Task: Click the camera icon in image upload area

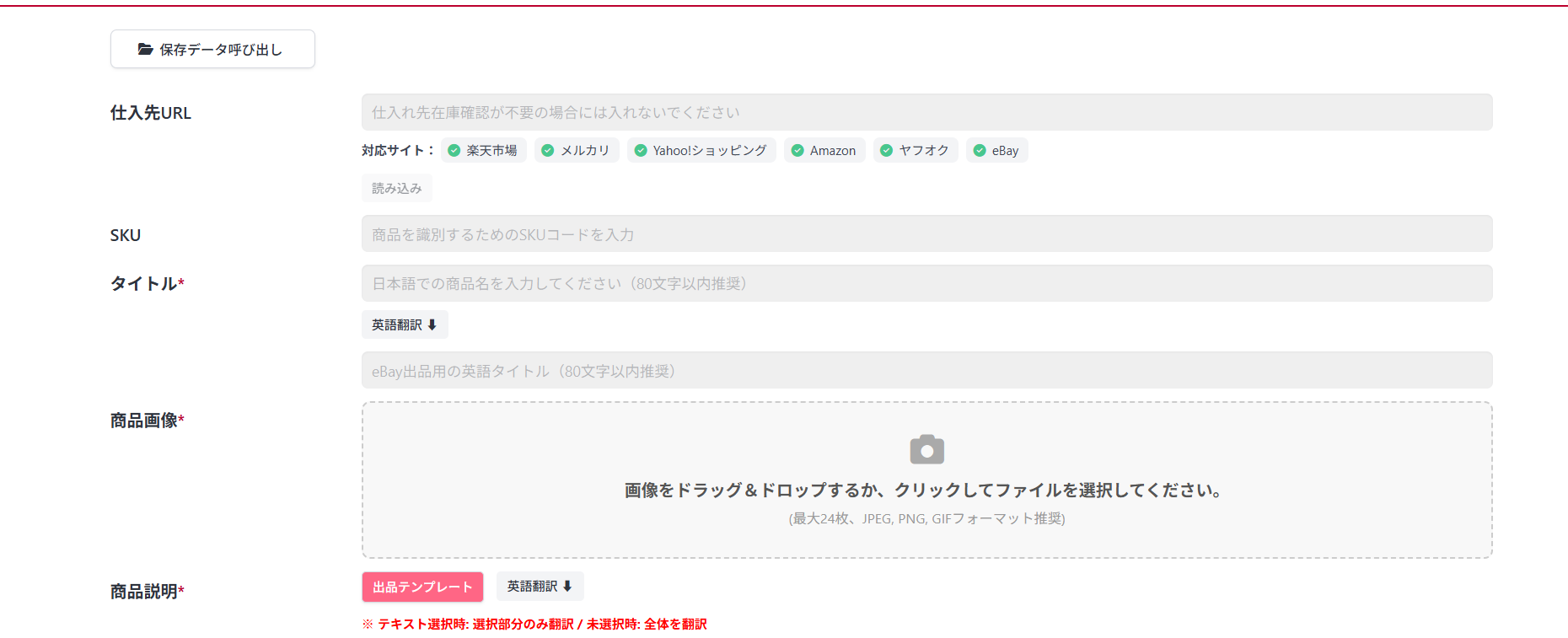Action: (x=926, y=450)
